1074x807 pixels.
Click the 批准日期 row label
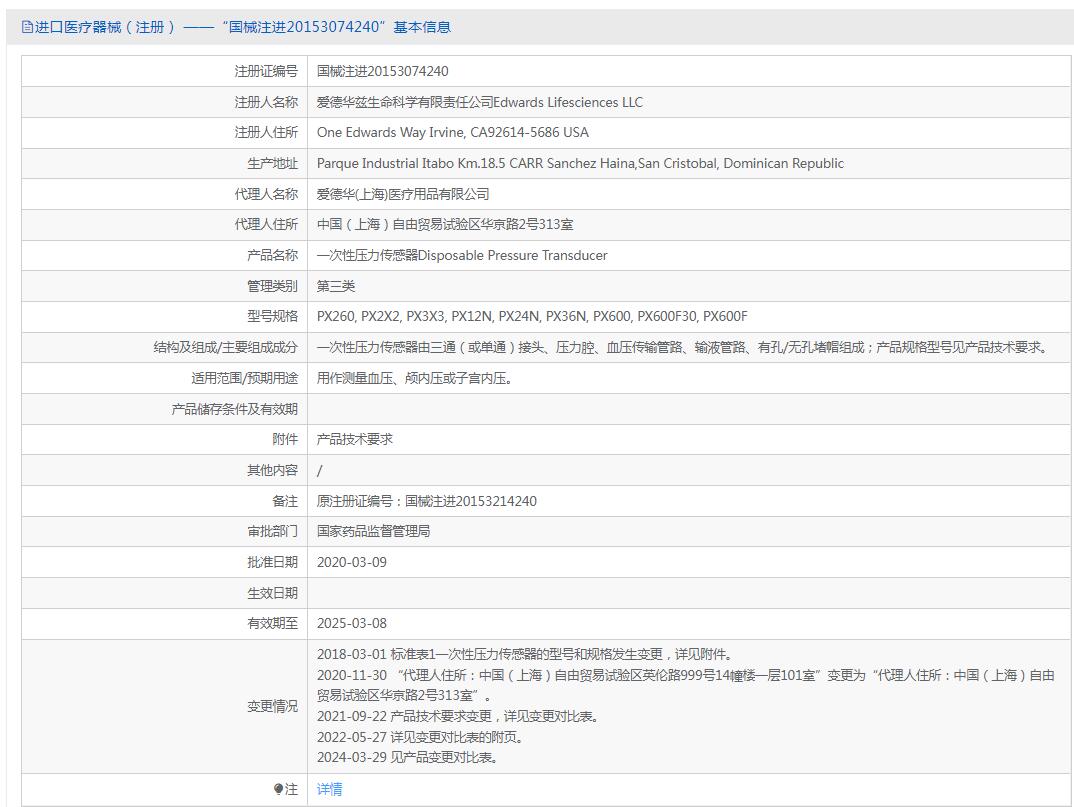(x=273, y=562)
